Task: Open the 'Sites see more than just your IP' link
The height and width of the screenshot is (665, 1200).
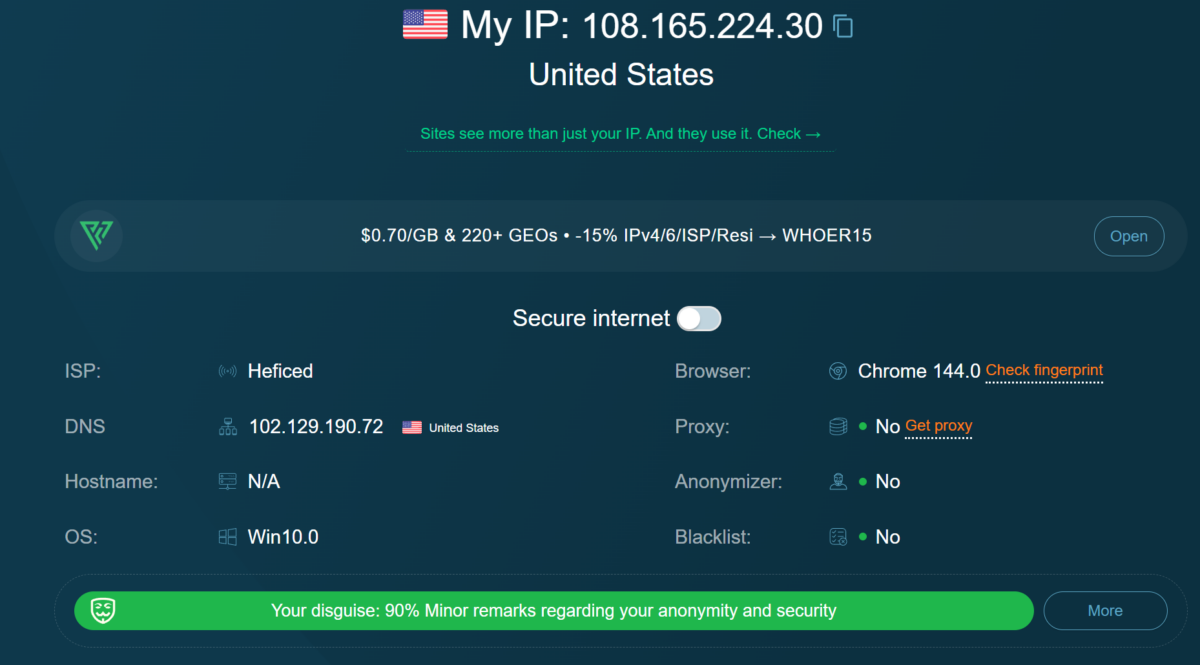Action: (x=620, y=133)
